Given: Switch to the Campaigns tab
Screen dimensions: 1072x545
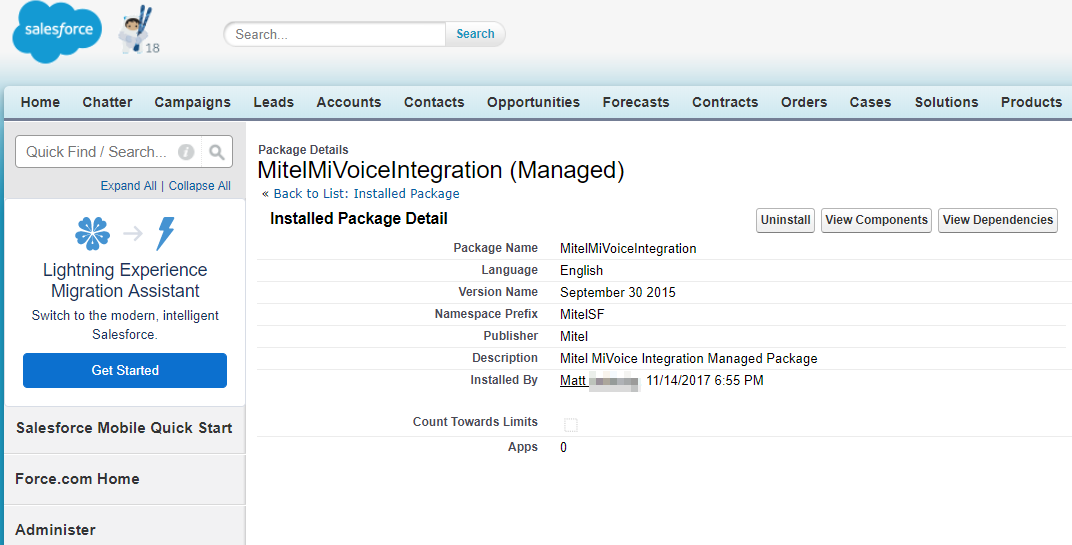Looking at the screenshot, I should point(193,102).
